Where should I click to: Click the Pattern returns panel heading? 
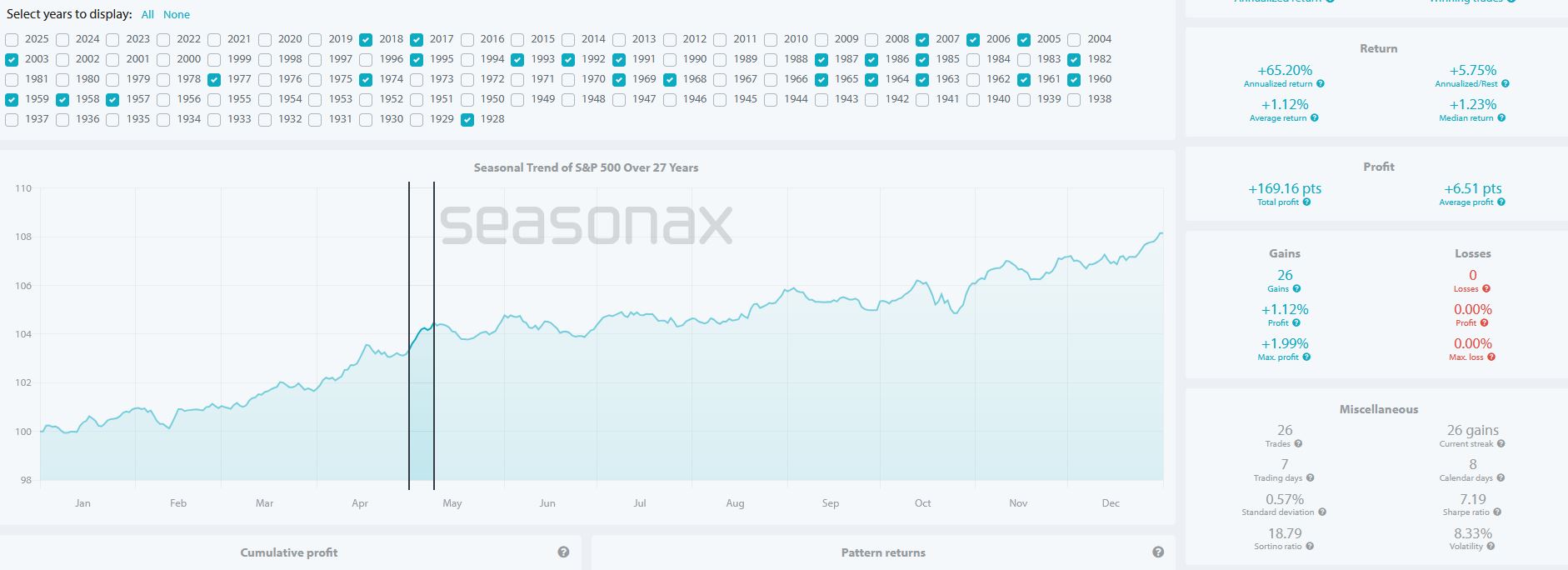(x=883, y=552)
